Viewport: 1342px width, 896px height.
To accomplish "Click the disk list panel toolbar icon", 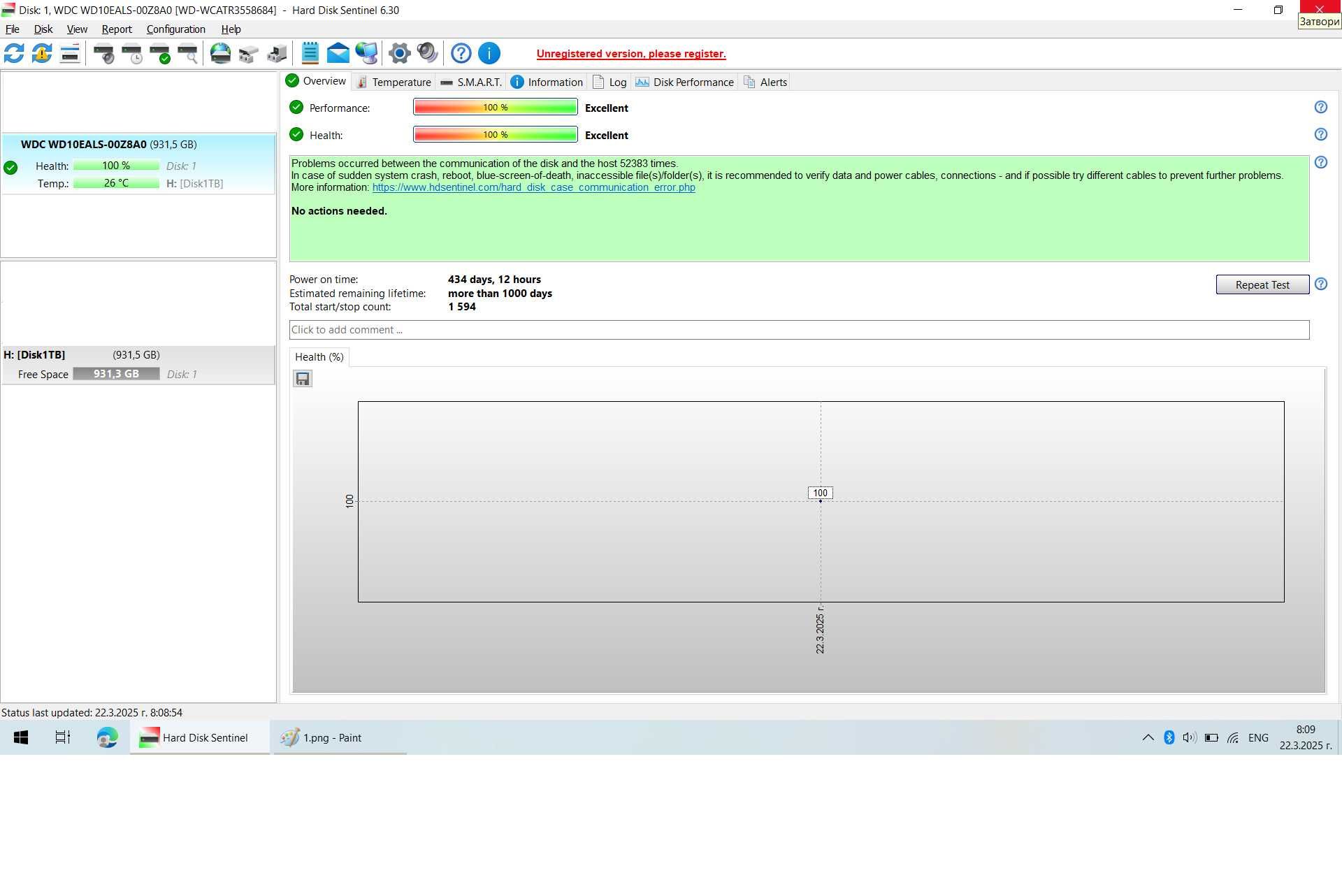I will click(70, 53).
